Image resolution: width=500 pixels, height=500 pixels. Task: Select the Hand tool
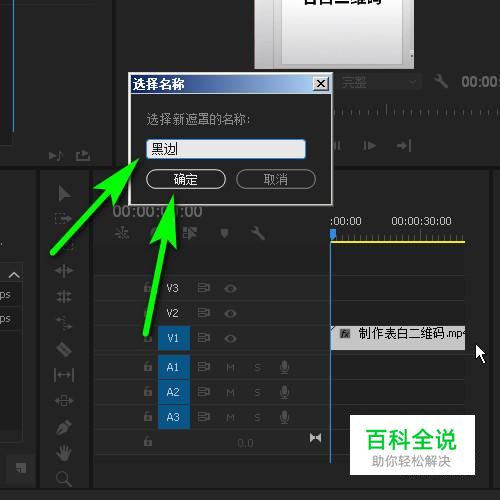coord(64,453)
